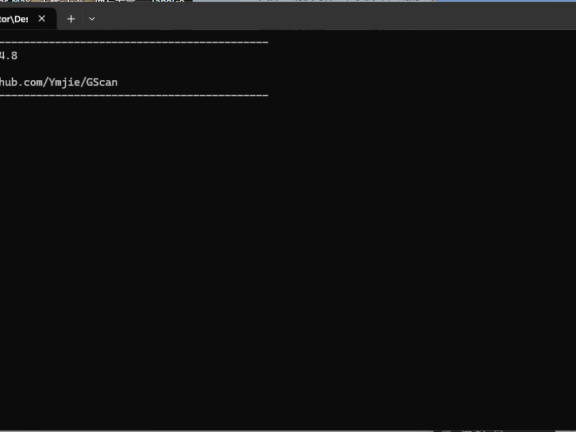Viewport: 576px width, 432px height.
Task: Click the divider between plus and chevron buttons
Action: pos(82,19)
